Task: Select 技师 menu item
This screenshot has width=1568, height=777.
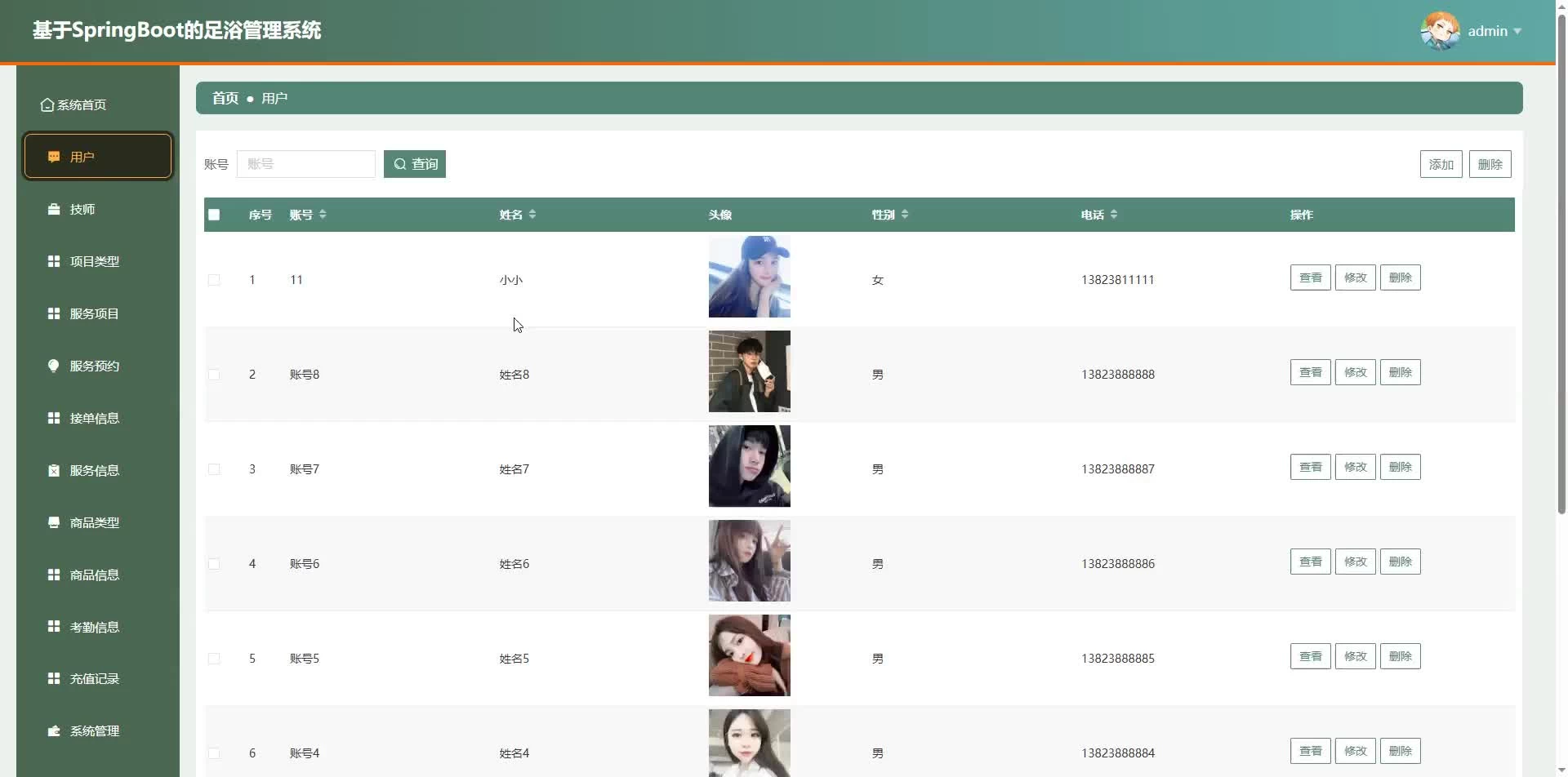Action: (x=98, y=209)
